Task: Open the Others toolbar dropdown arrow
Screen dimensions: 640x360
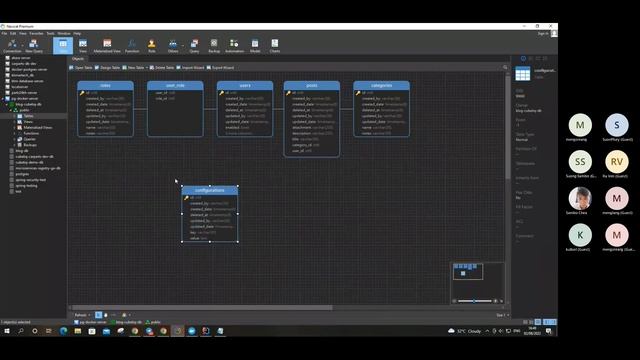Action: tap(182, 46)
